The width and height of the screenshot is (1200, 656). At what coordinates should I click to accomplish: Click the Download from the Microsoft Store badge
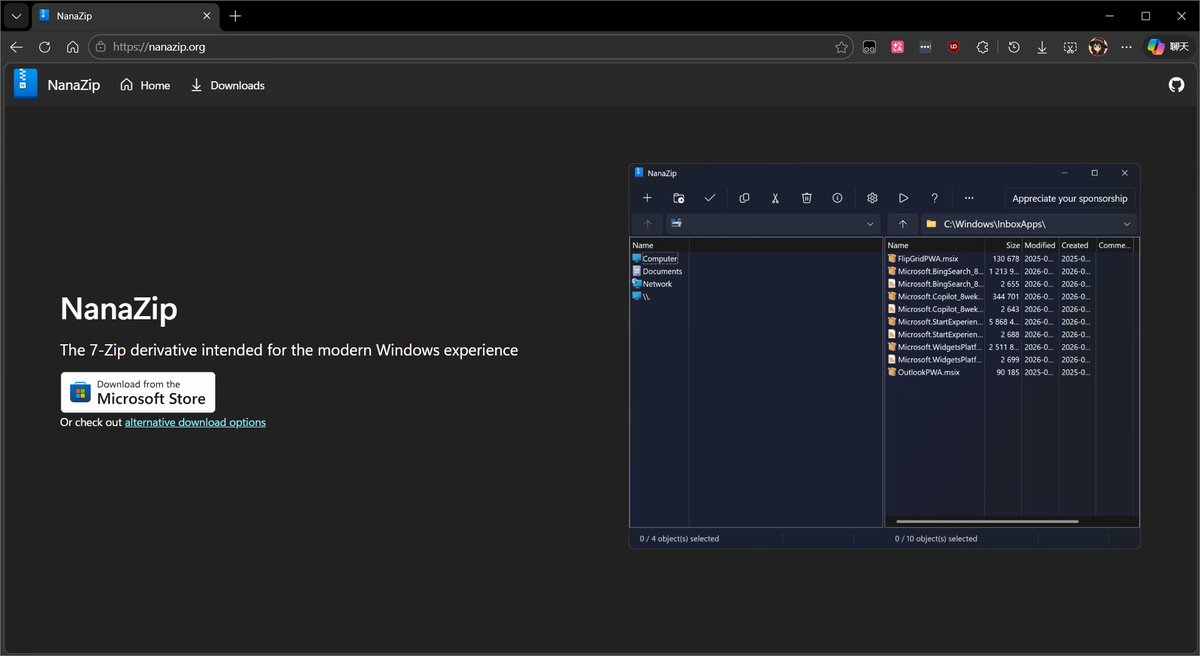tap(138, 392)
